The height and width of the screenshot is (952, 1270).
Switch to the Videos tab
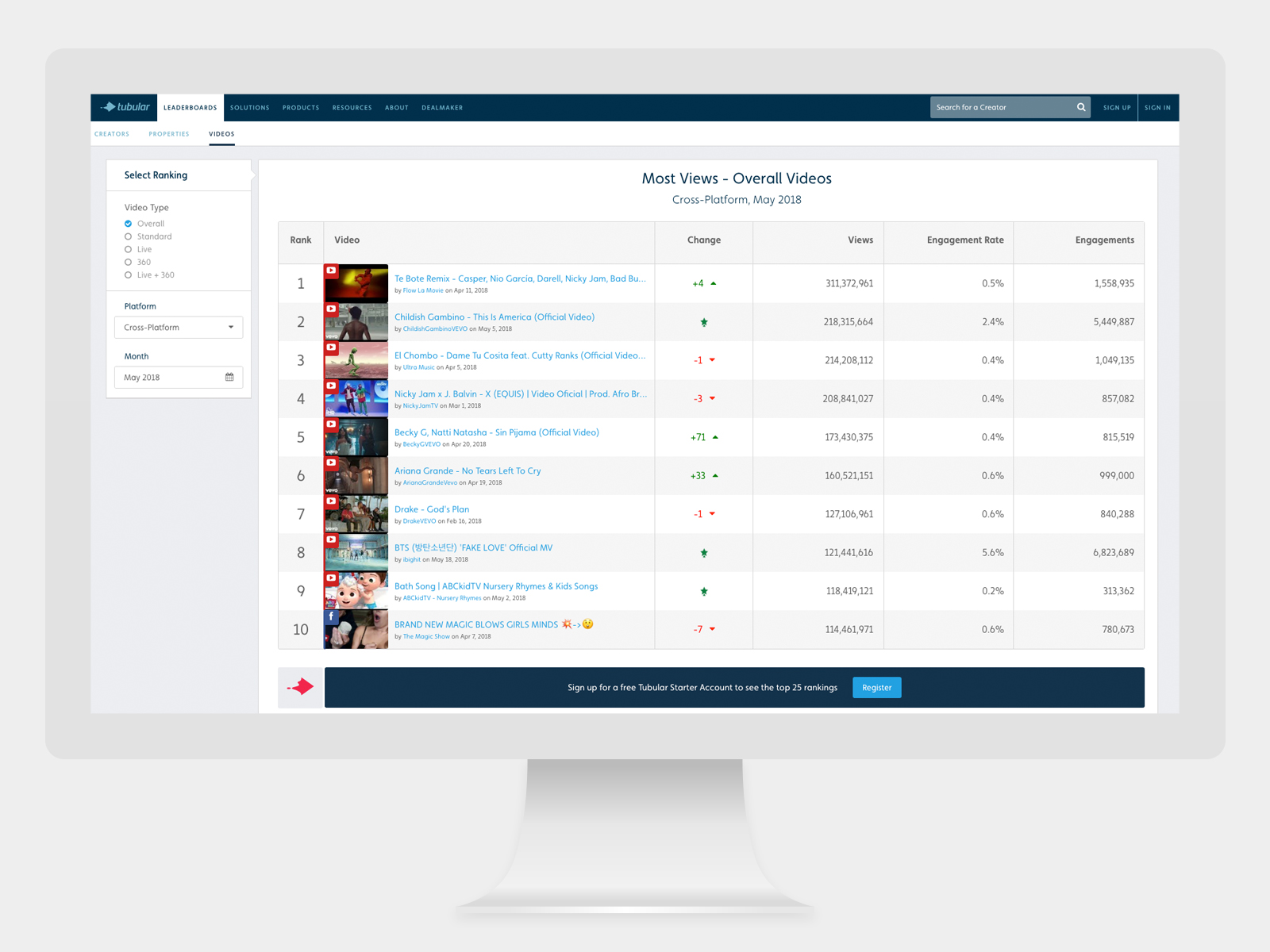(x=221, y=134)
